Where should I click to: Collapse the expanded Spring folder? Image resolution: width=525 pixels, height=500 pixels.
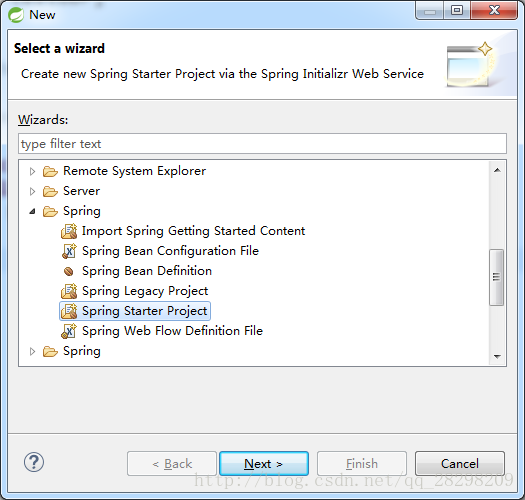click(x=32, y=211)
